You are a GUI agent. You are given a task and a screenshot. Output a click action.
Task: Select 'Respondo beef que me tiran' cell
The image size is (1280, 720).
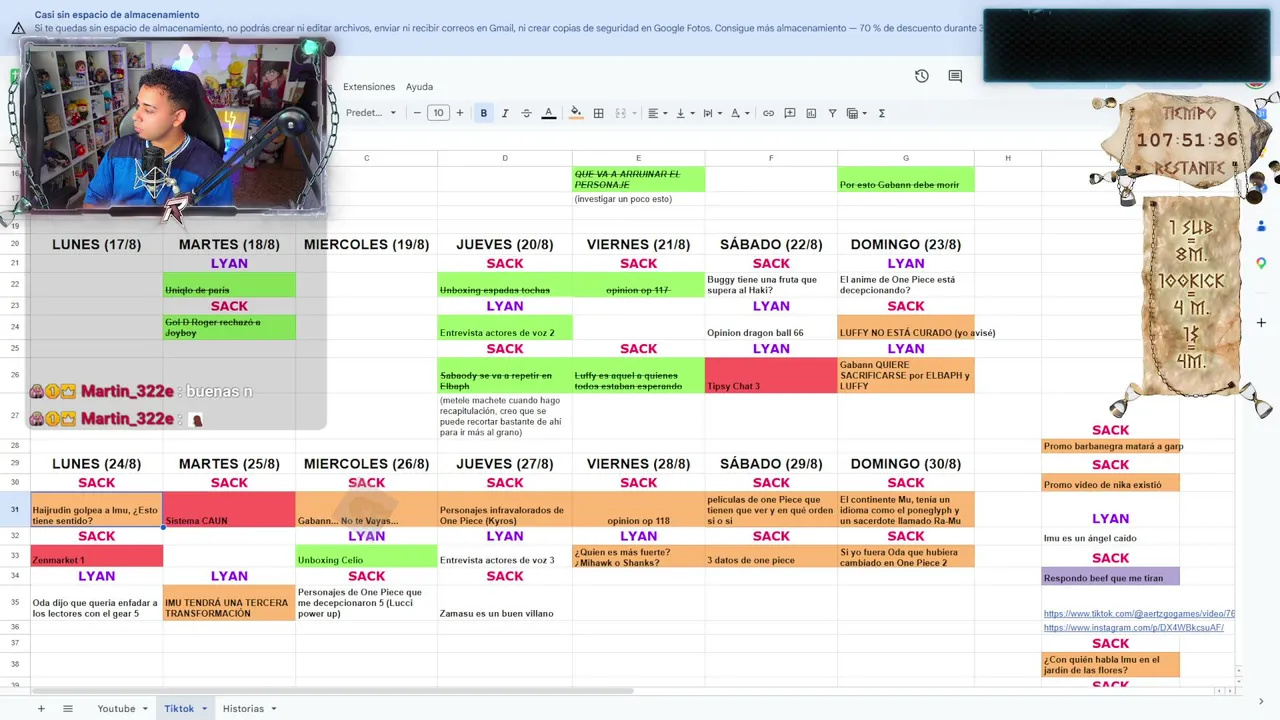(x=1110, y=576)
